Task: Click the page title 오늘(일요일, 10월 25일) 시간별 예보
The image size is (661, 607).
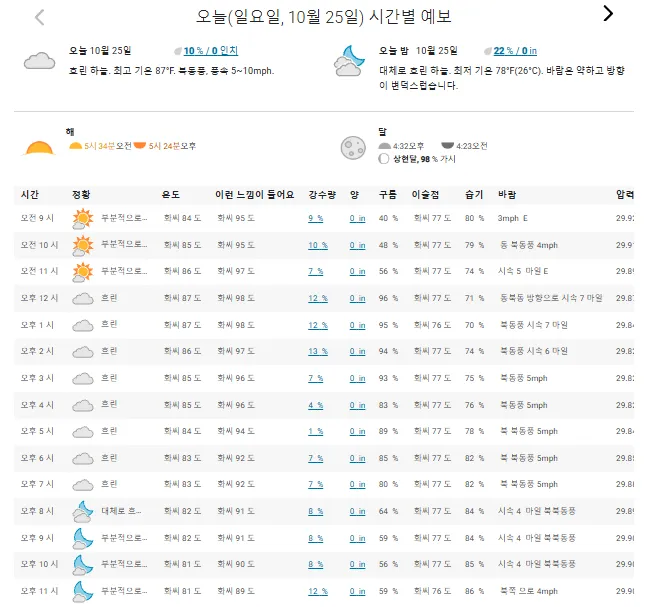Action: tap(324, 17)
